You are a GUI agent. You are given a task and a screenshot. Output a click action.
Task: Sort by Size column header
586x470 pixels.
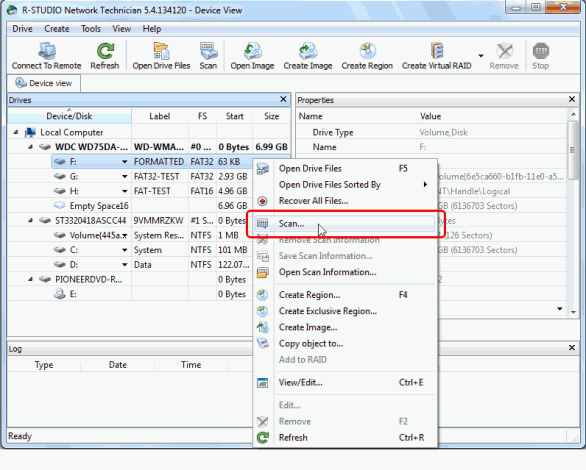tap(271, 116)
